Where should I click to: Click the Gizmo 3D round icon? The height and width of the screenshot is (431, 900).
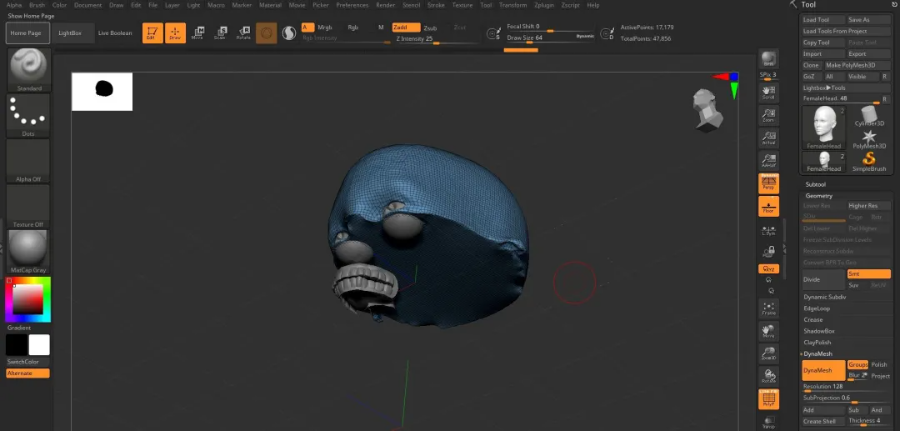tap(266, 33)
